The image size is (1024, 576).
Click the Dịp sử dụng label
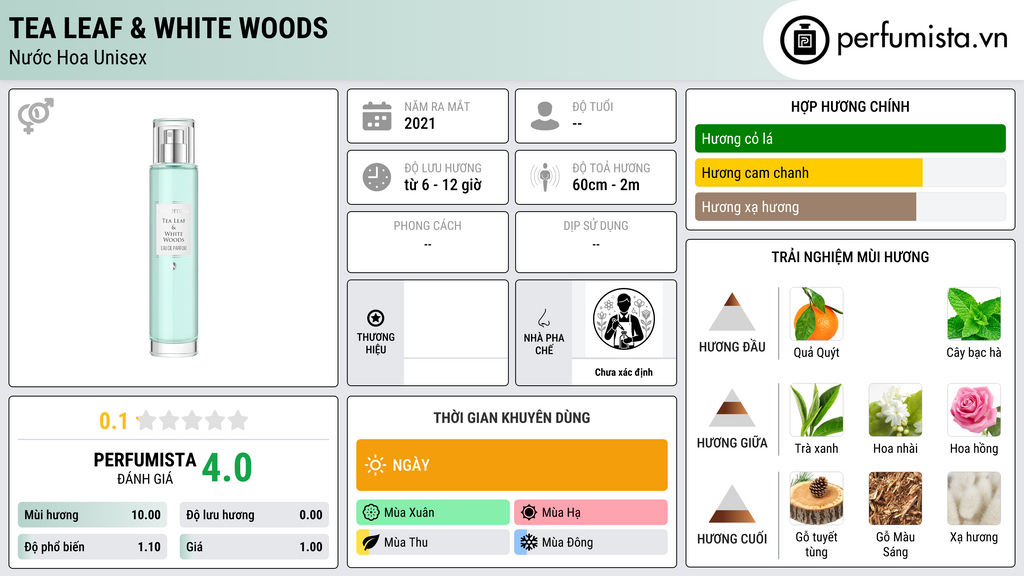596,225
